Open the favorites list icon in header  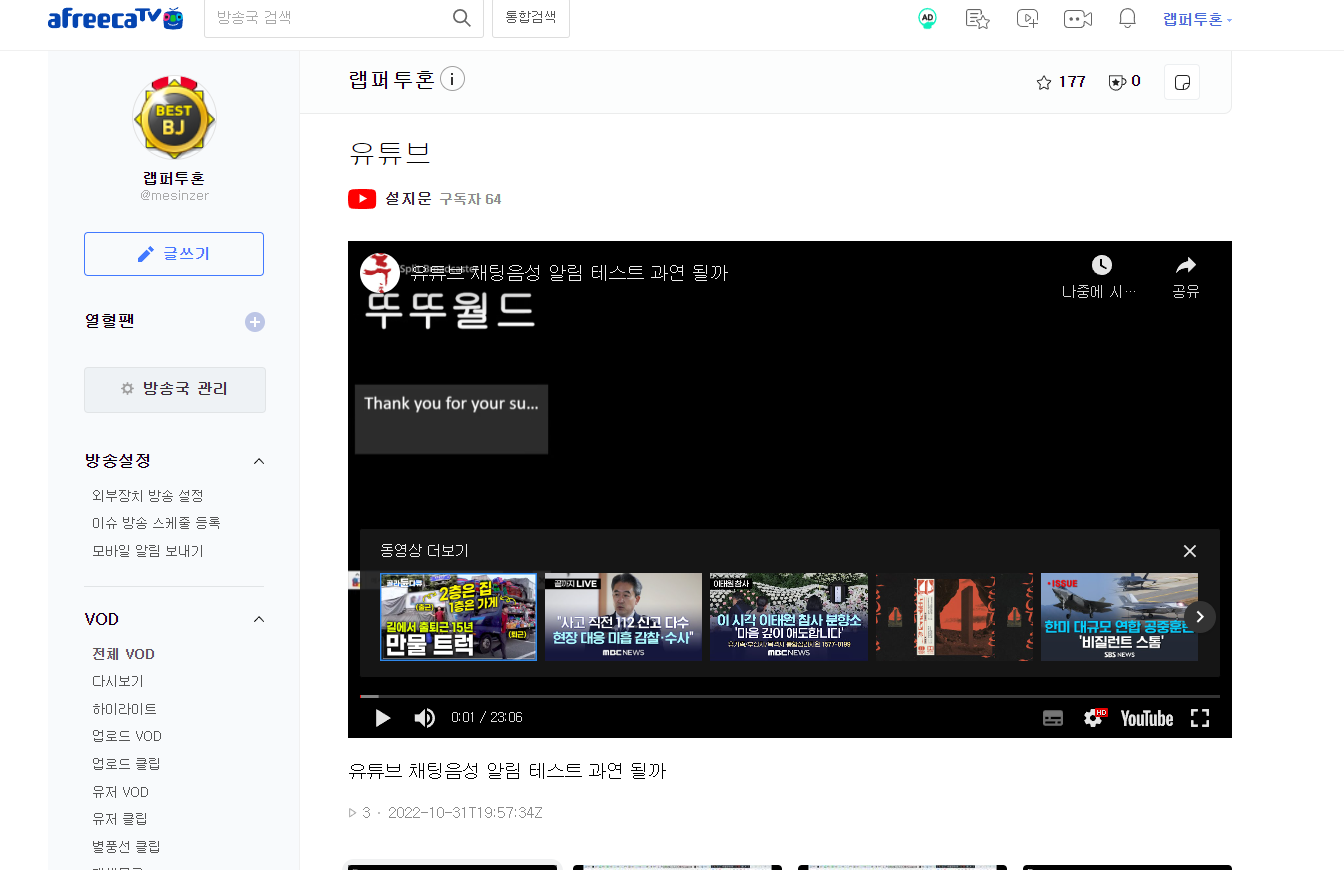(977, 18)
